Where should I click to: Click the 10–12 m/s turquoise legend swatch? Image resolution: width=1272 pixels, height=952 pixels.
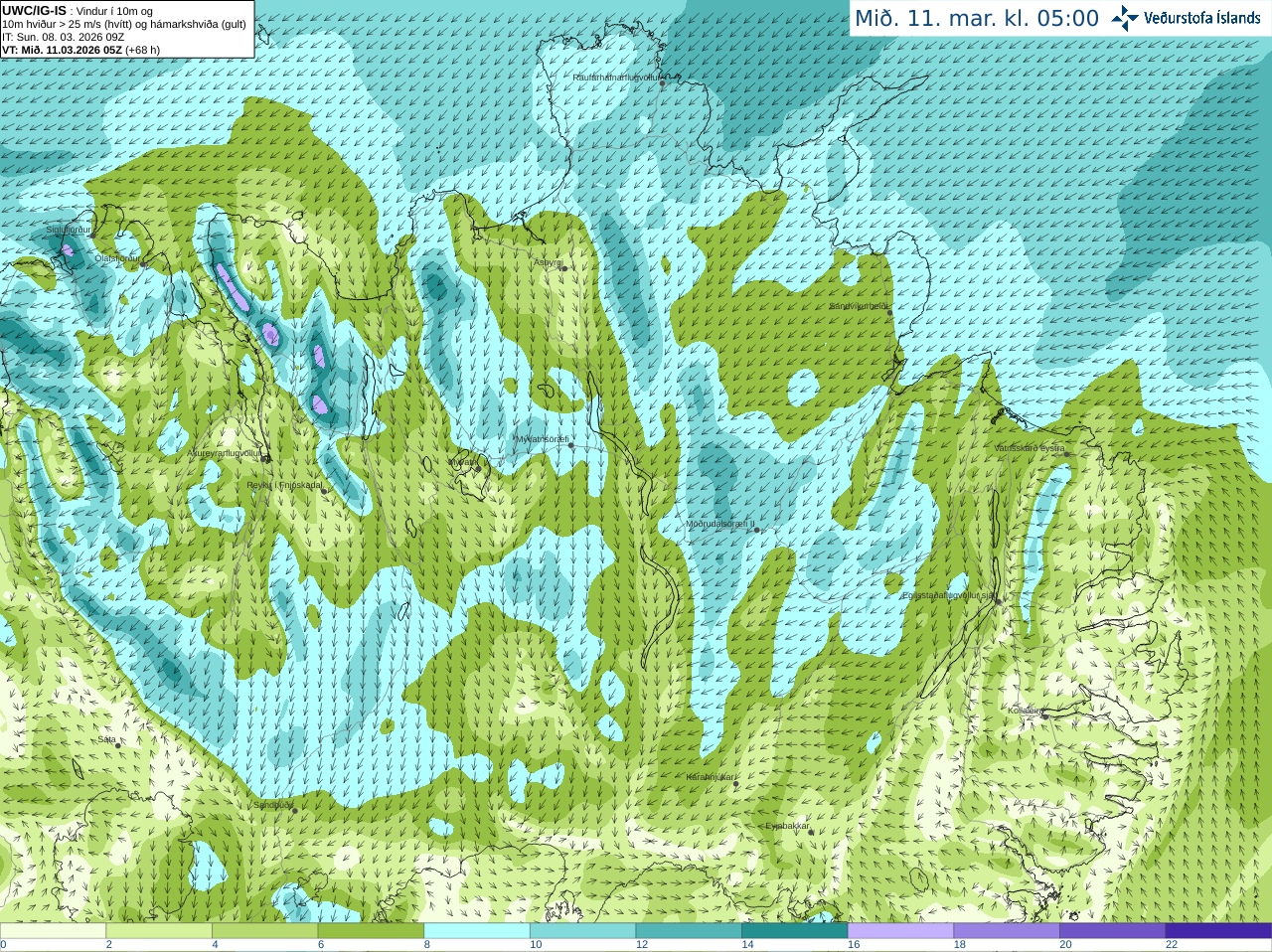pyautogui.click(x=582, y=931)
